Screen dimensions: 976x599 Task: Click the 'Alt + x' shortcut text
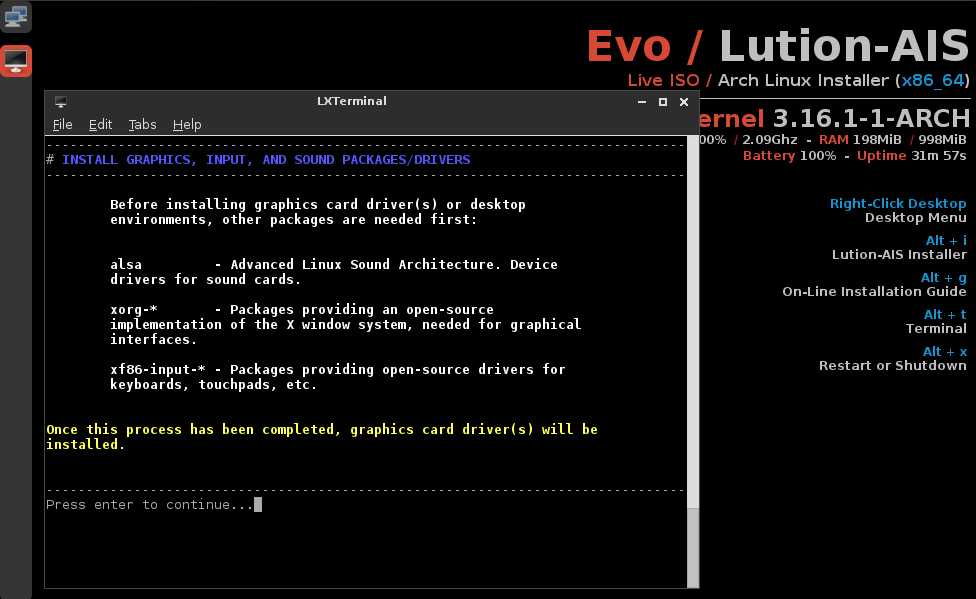pos(944,351)
